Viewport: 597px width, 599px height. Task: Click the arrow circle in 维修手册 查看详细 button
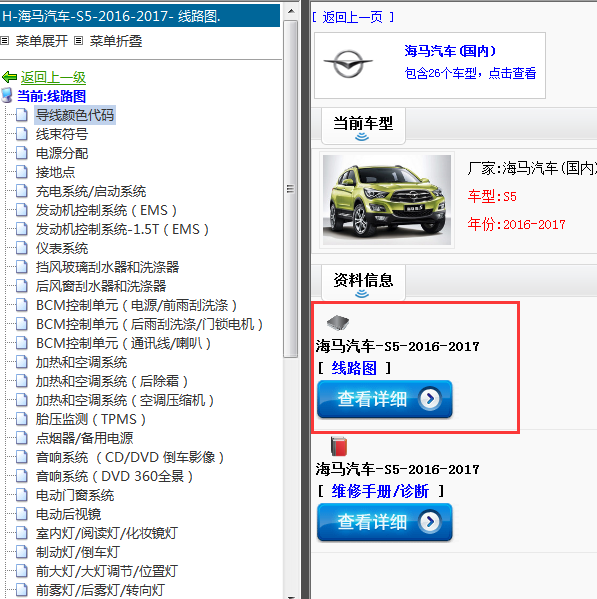click(430, 522)
